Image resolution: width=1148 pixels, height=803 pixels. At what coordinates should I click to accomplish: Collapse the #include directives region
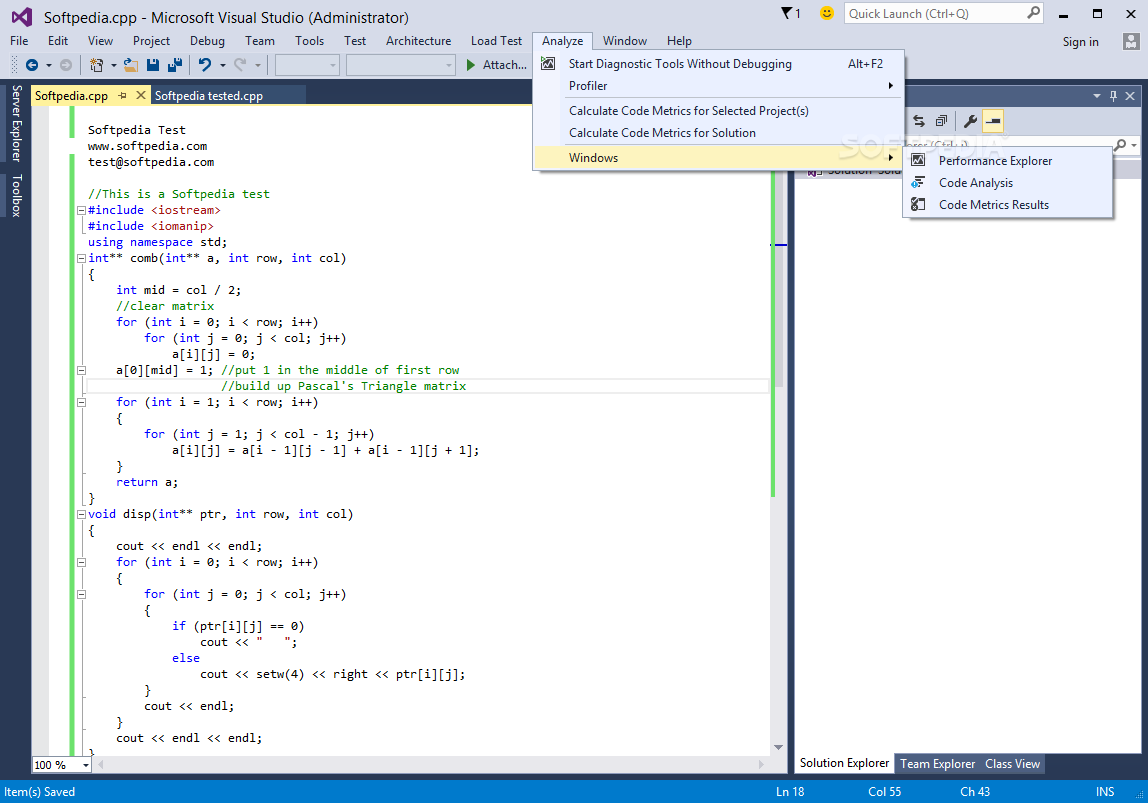(x=81, y=210)
